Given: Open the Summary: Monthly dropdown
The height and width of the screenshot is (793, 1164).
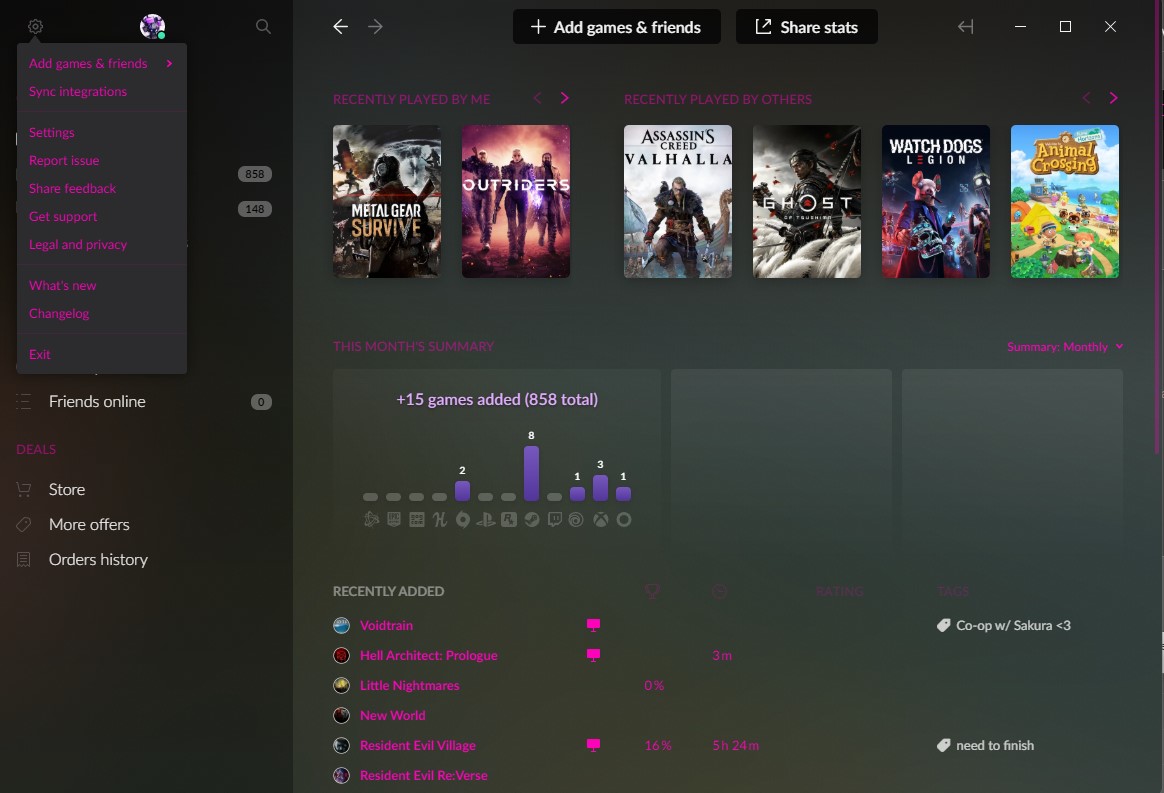Looking at the screenshot, I should pos(1065,347).
